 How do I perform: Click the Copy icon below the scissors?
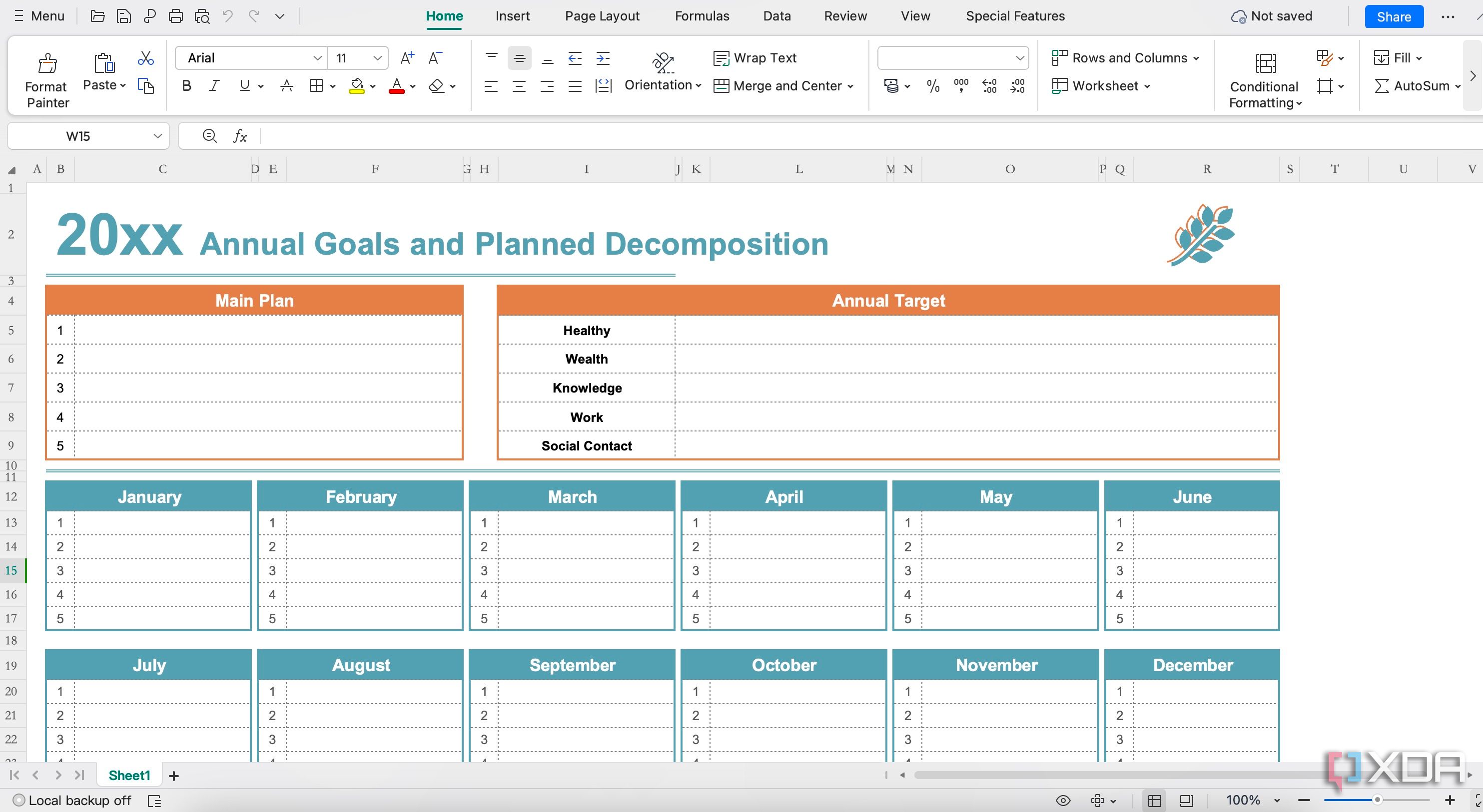[146, 86]
